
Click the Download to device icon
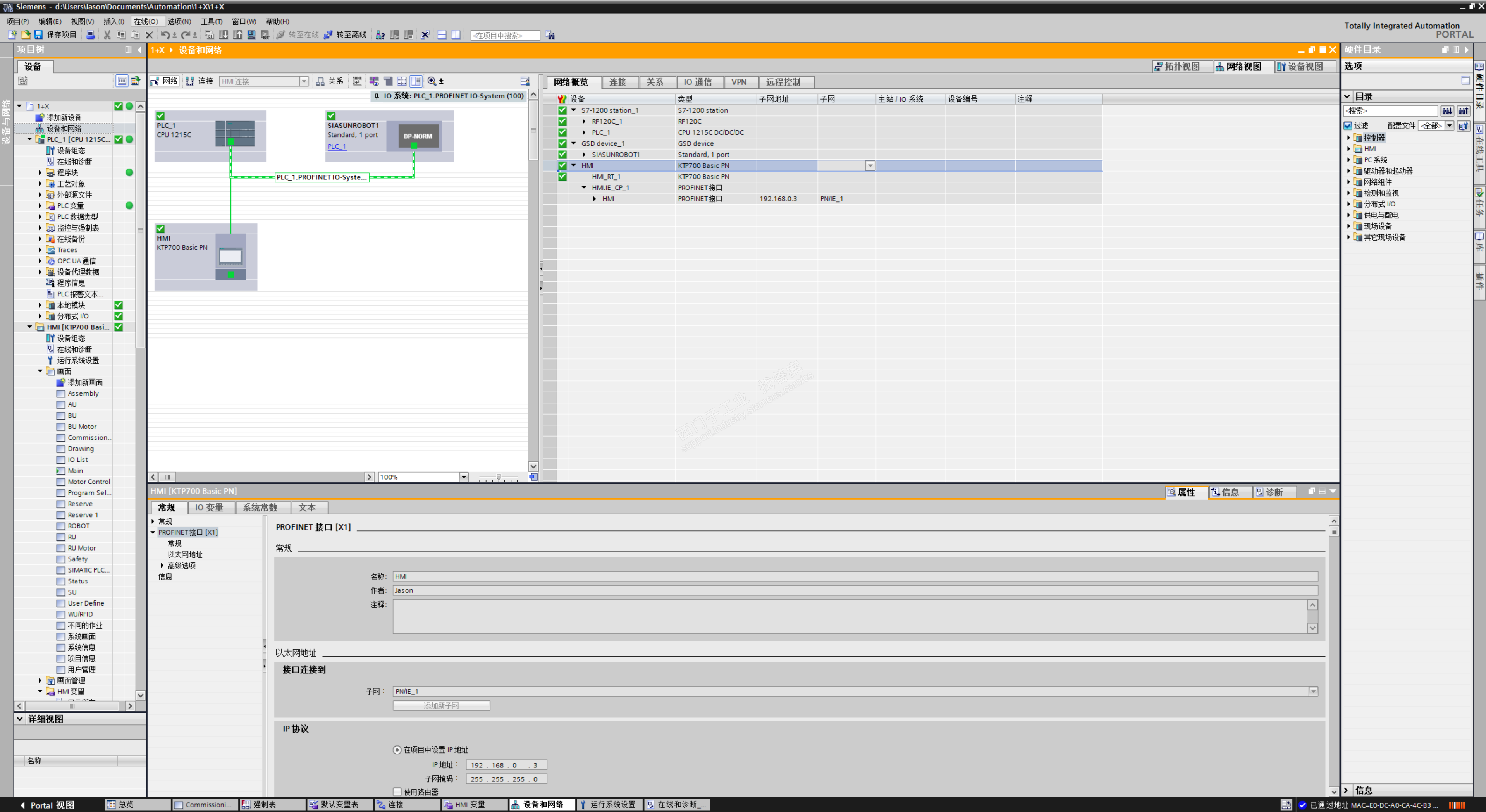[224, 34]
